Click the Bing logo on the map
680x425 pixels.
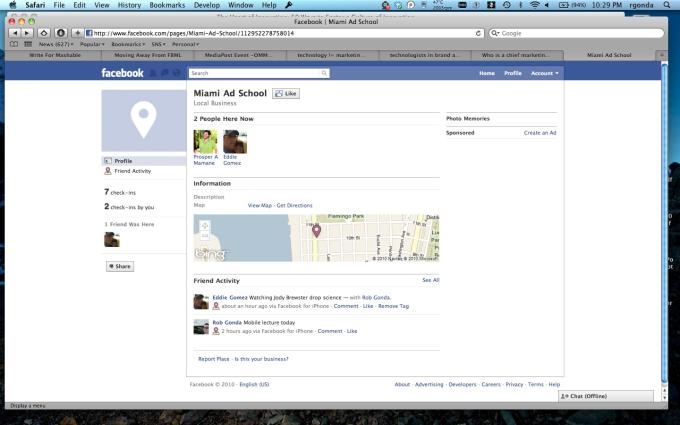coord(210,254)
